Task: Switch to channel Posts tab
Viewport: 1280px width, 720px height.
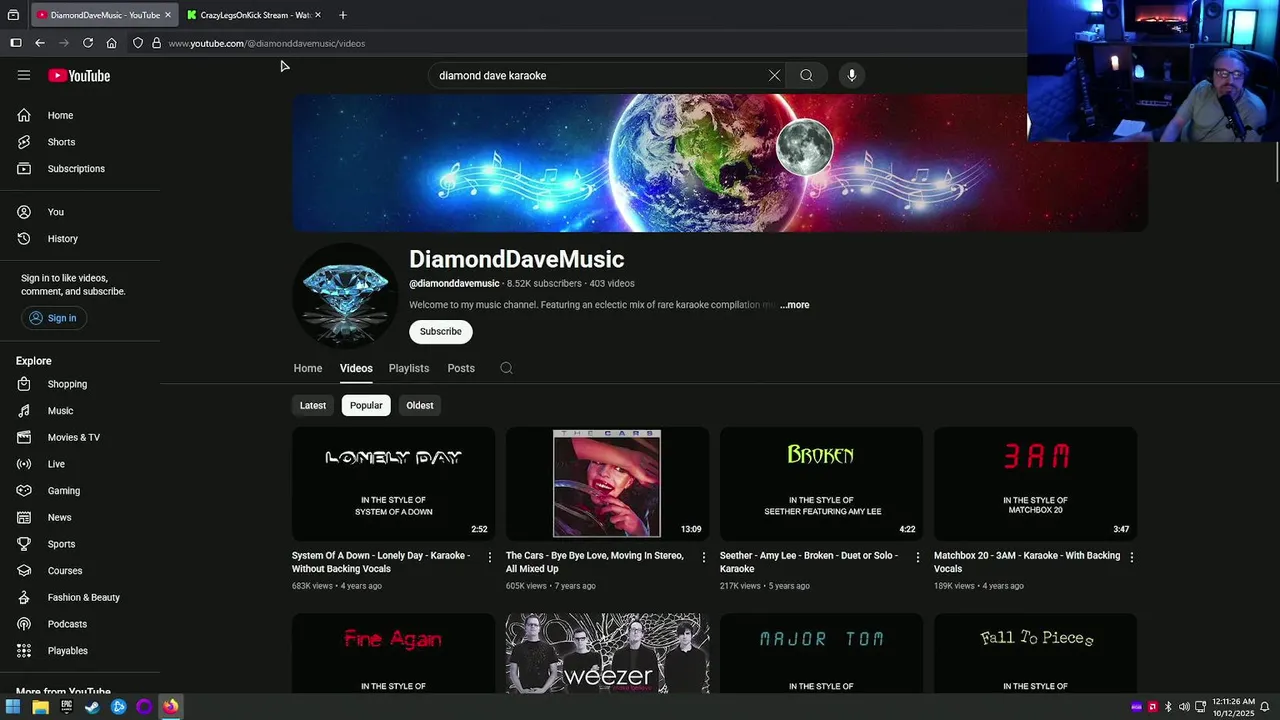Action: coord(461,368)
